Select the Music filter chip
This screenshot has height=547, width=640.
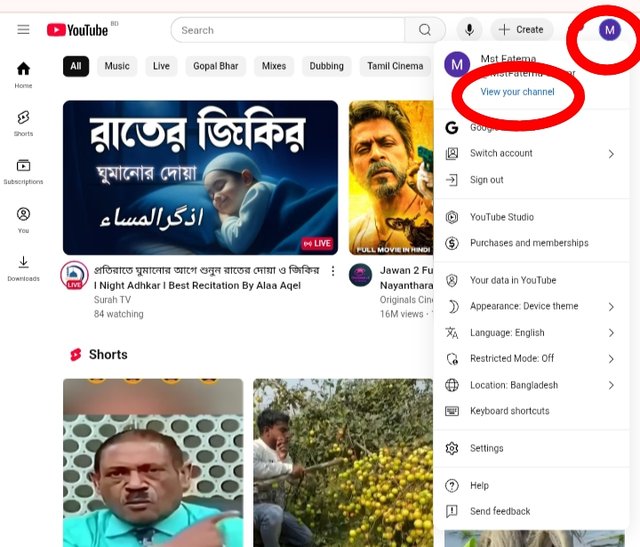pyautogui.click(x=117, y=66)
